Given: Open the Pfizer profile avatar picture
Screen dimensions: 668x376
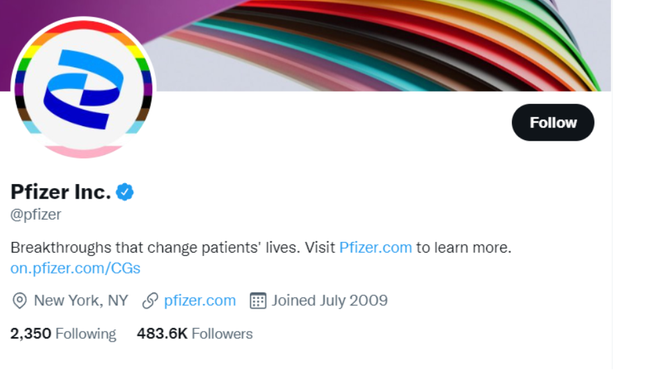Looking at the screenshot, I should (84, 87).
